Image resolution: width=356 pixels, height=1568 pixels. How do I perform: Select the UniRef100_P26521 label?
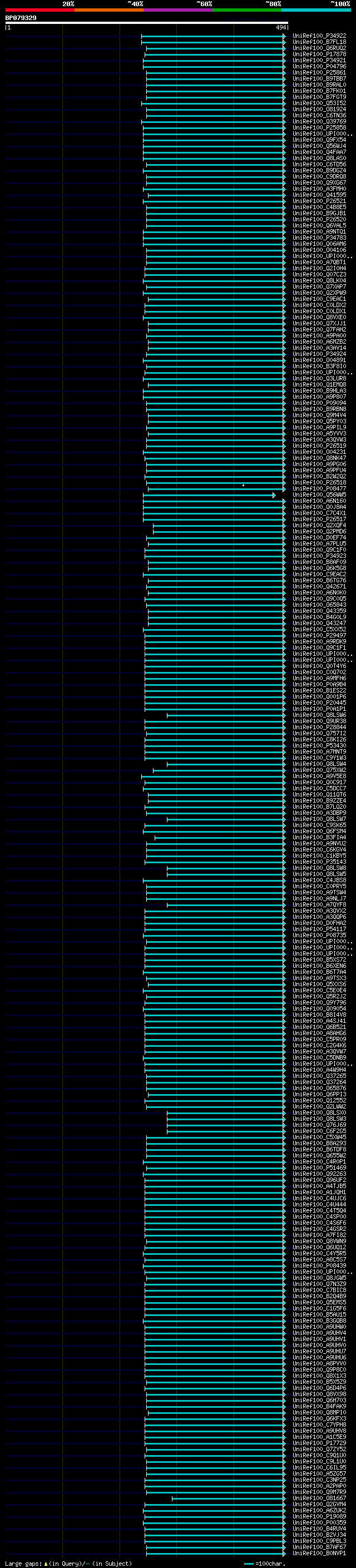tap(319, 201)
